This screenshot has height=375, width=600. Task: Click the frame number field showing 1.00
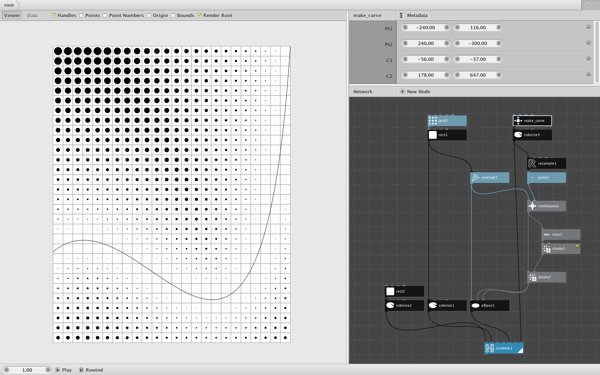(27, 370)
